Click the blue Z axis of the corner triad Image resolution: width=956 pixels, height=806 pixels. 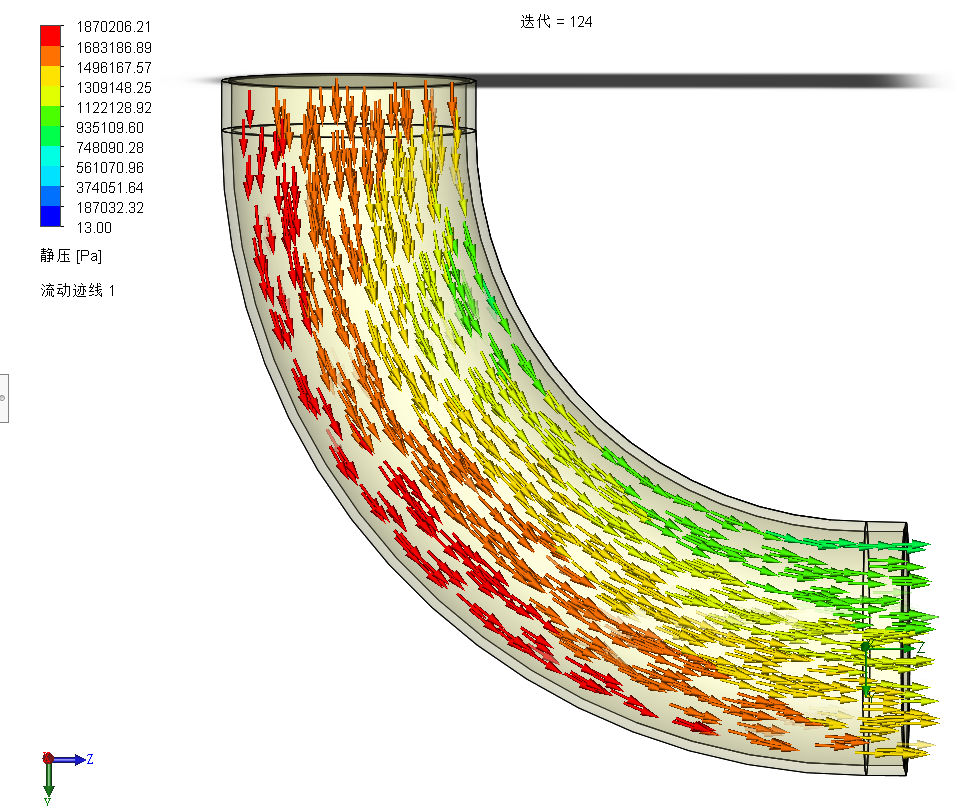[x=70, y=760]
